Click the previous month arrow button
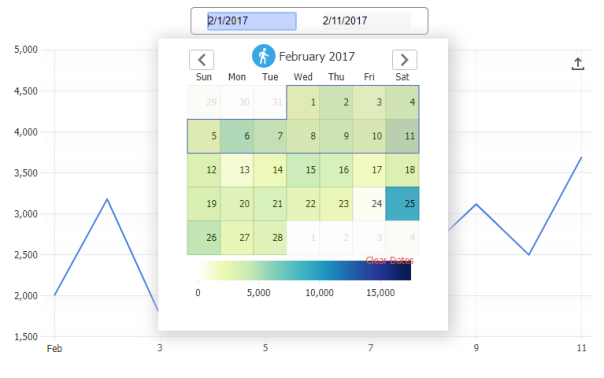The image size is (604, 378). click(201, 60)
